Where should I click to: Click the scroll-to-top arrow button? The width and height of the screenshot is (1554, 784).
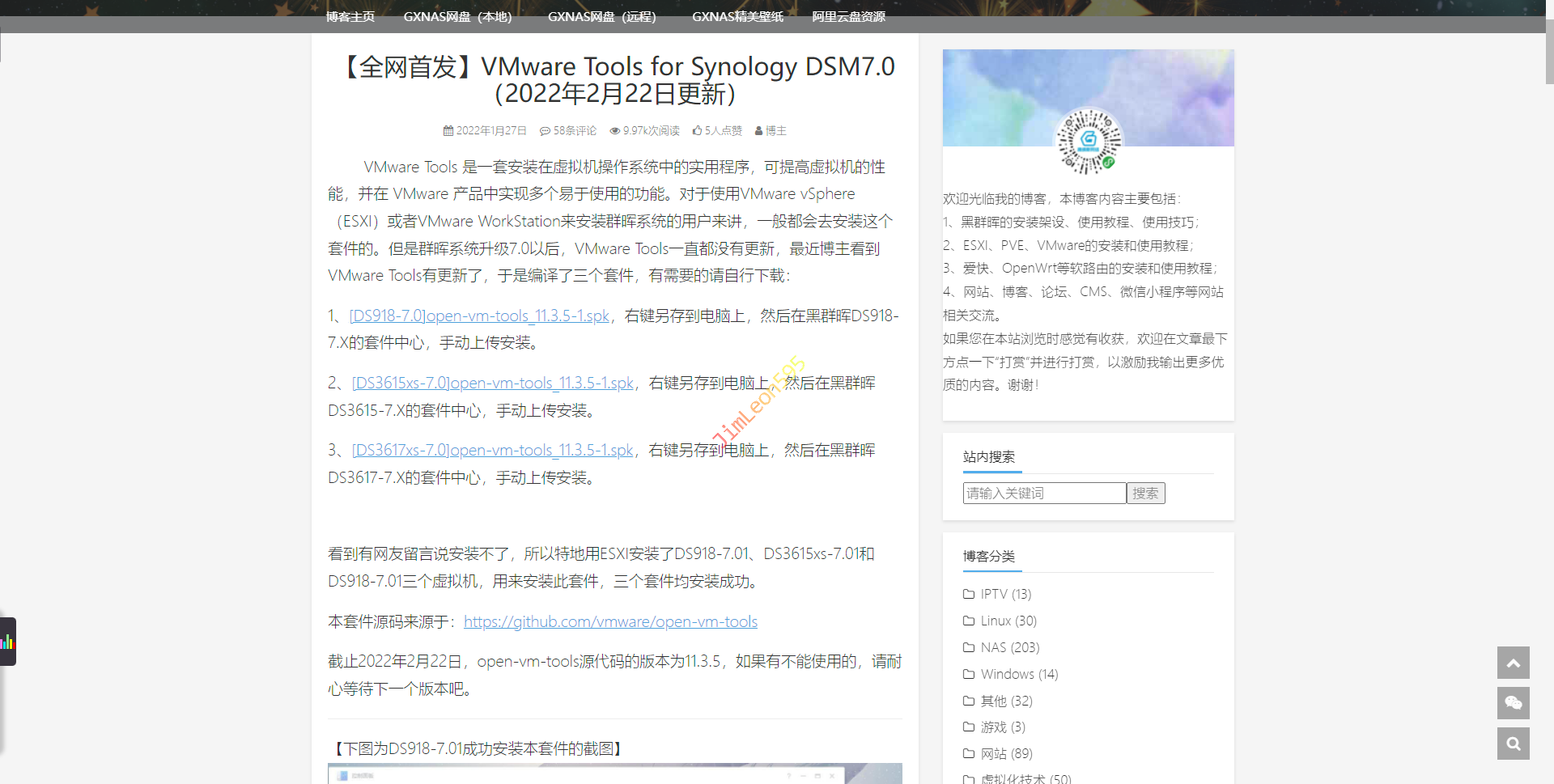point(1513,663)
